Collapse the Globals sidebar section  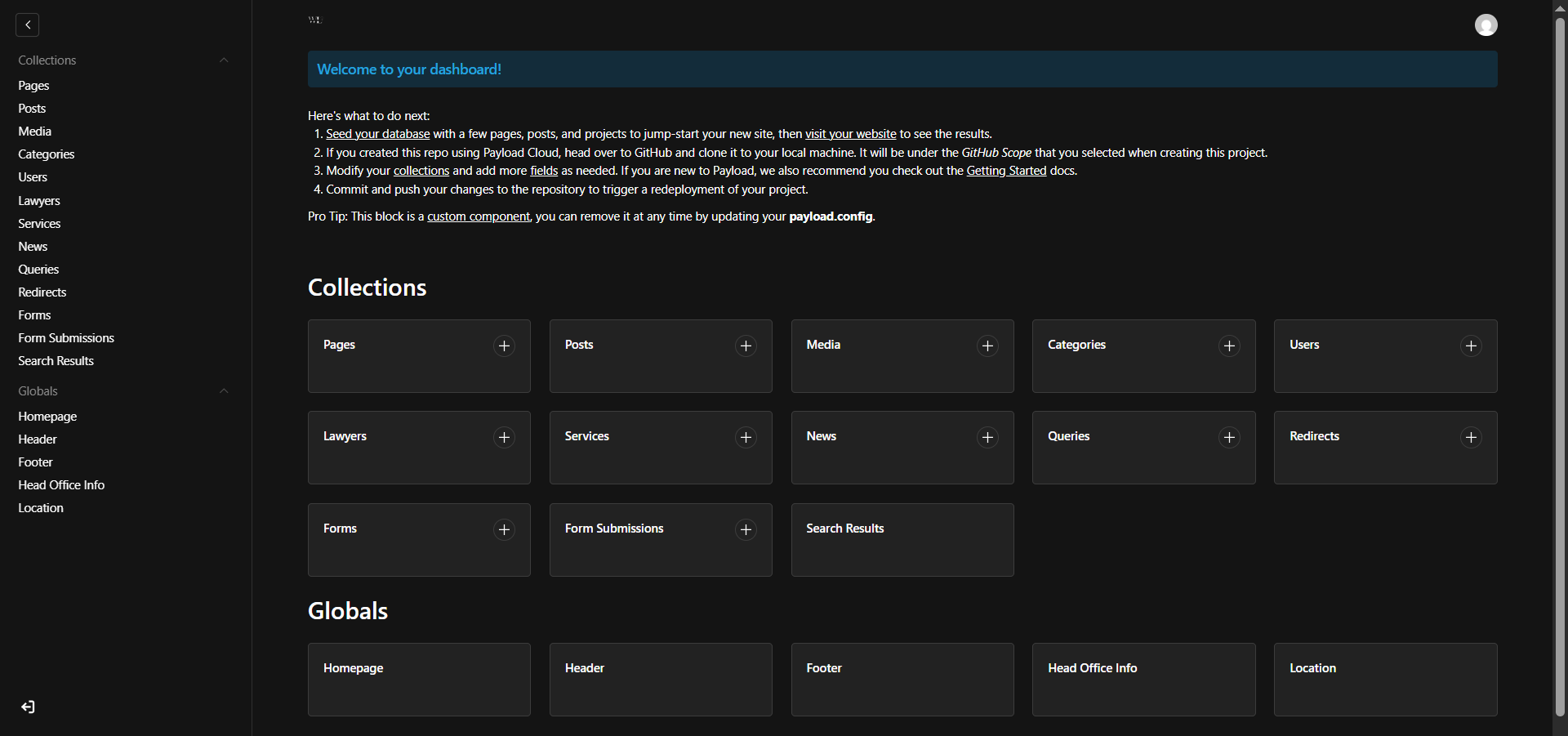(224, 390)
